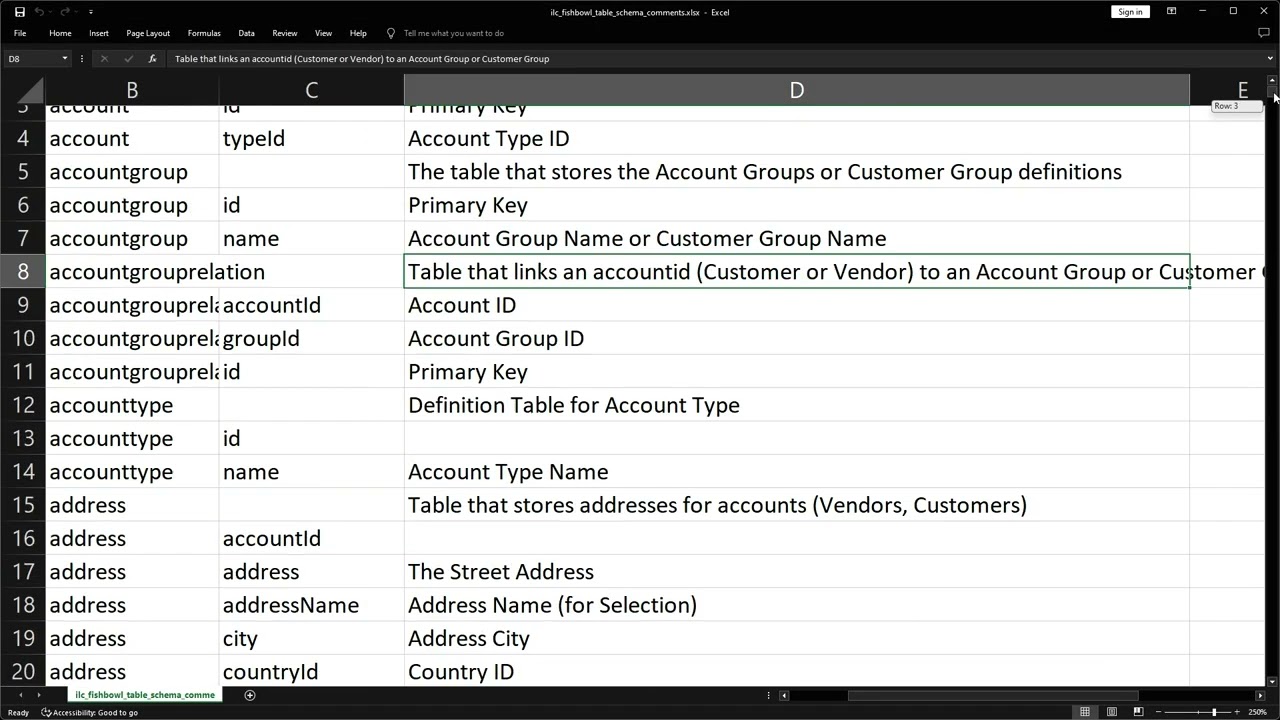Viewport: 1280px width, 720px height.
Task: Select cell 'groupId' in column C
Action: pos(311,339)
